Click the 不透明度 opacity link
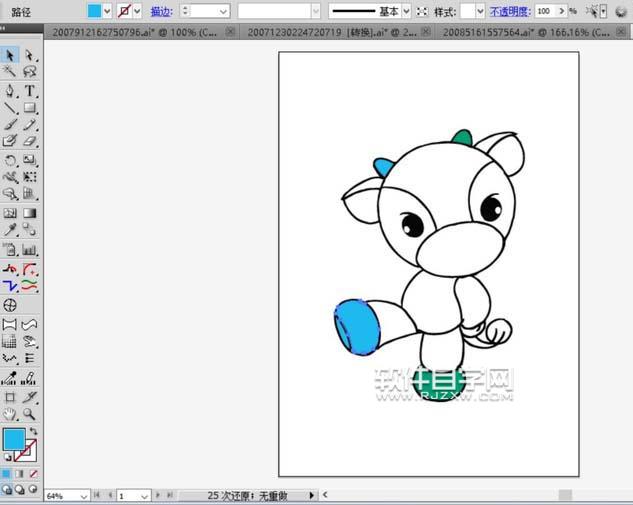Image resolution: width=633 pixels, height=505 pixels. [x=509, y=11]
